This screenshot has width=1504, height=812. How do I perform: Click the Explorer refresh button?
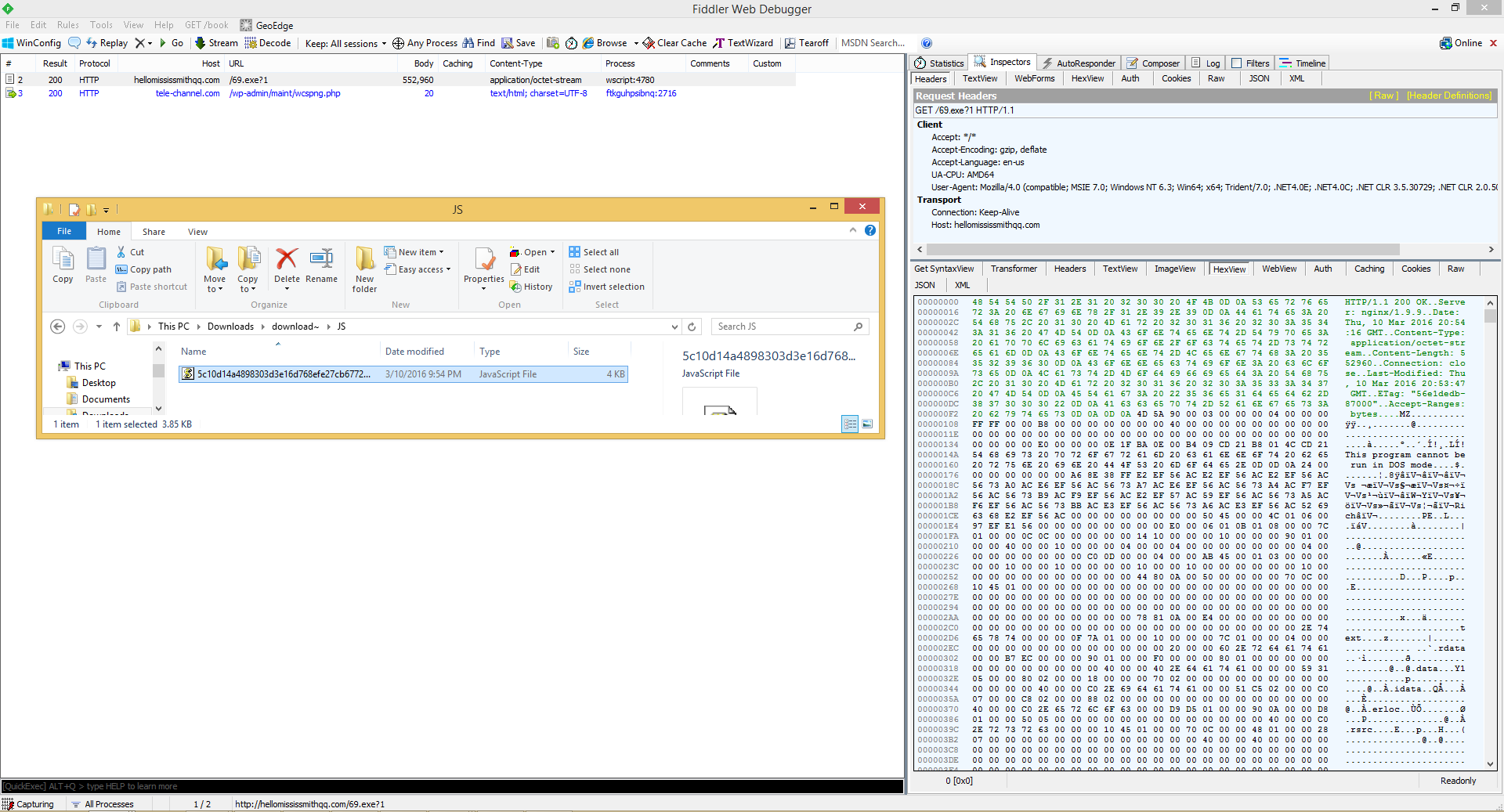click(692, 327)
